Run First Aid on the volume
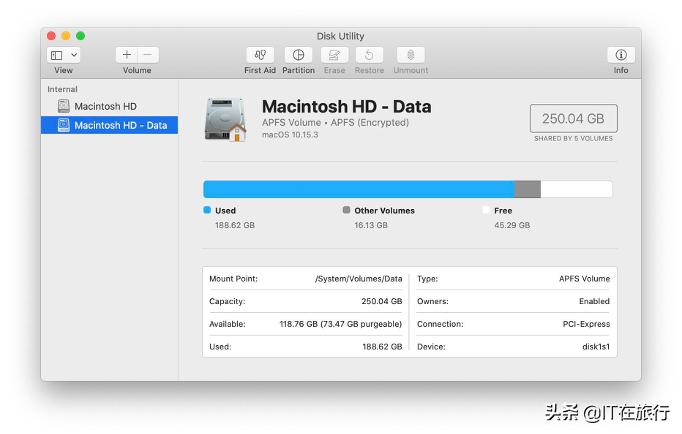This screenshot has height=434, width=682. [260, 55]
